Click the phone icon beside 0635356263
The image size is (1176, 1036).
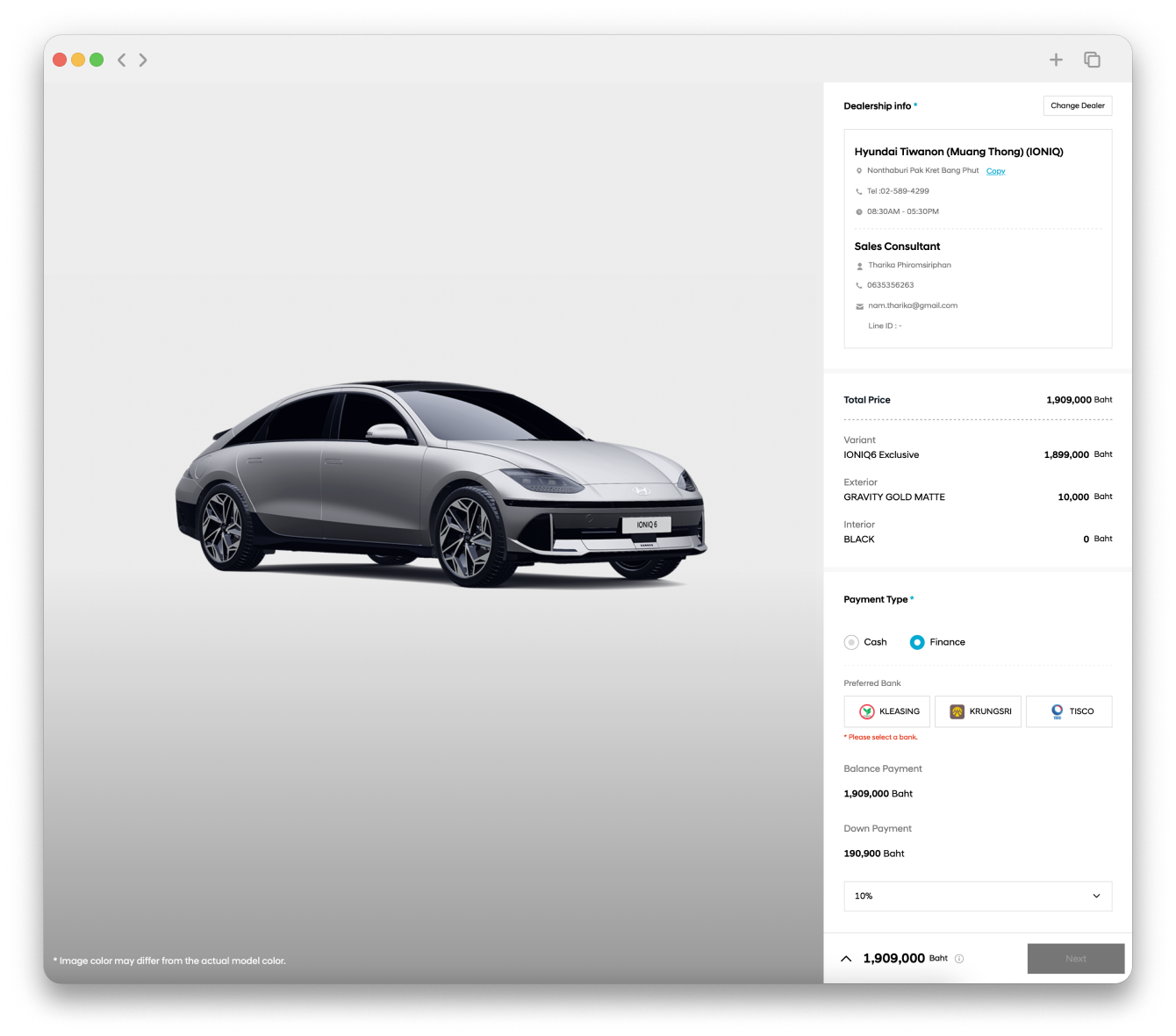coord(859,285)
